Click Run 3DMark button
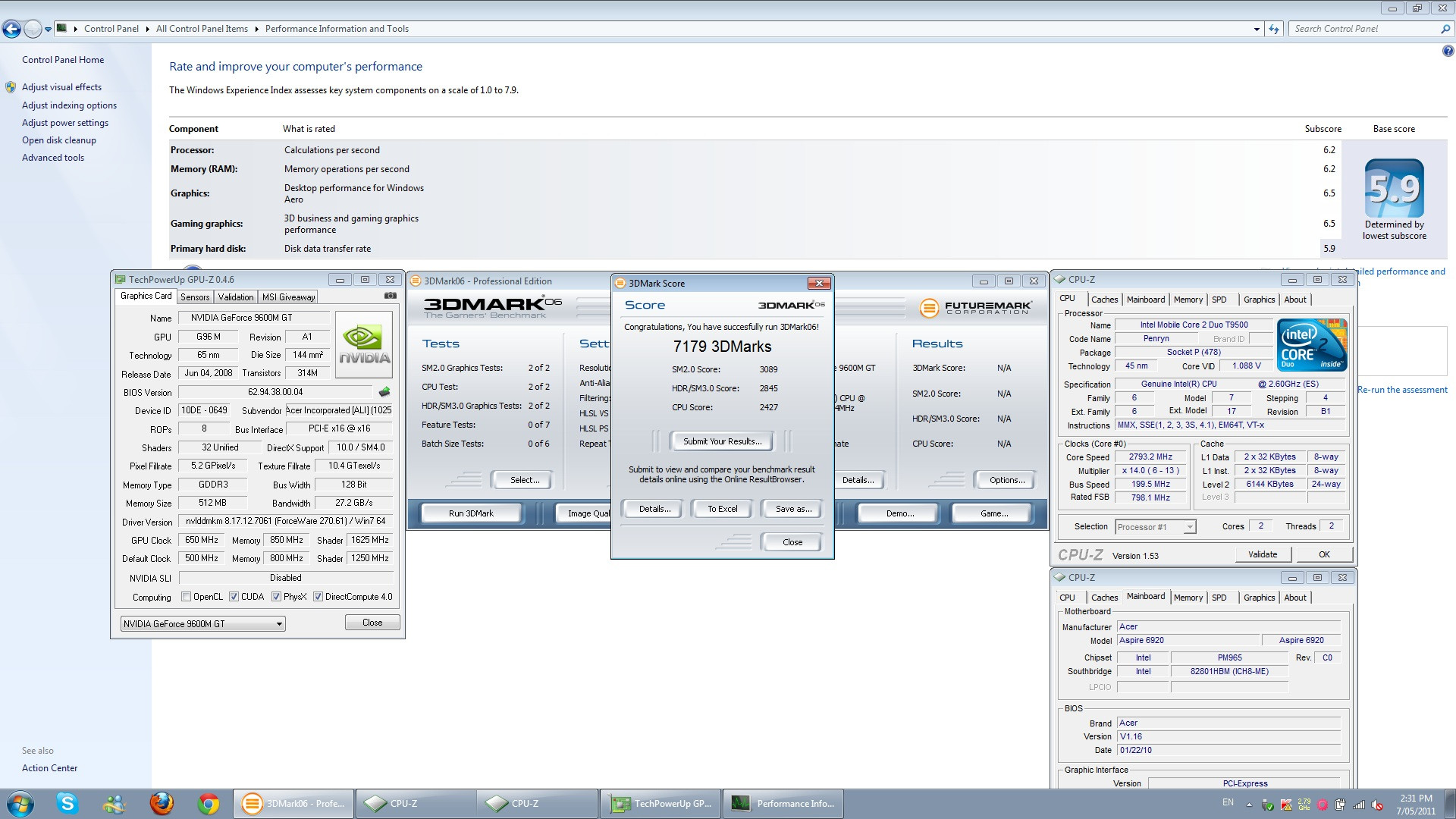 pos(471,513)
